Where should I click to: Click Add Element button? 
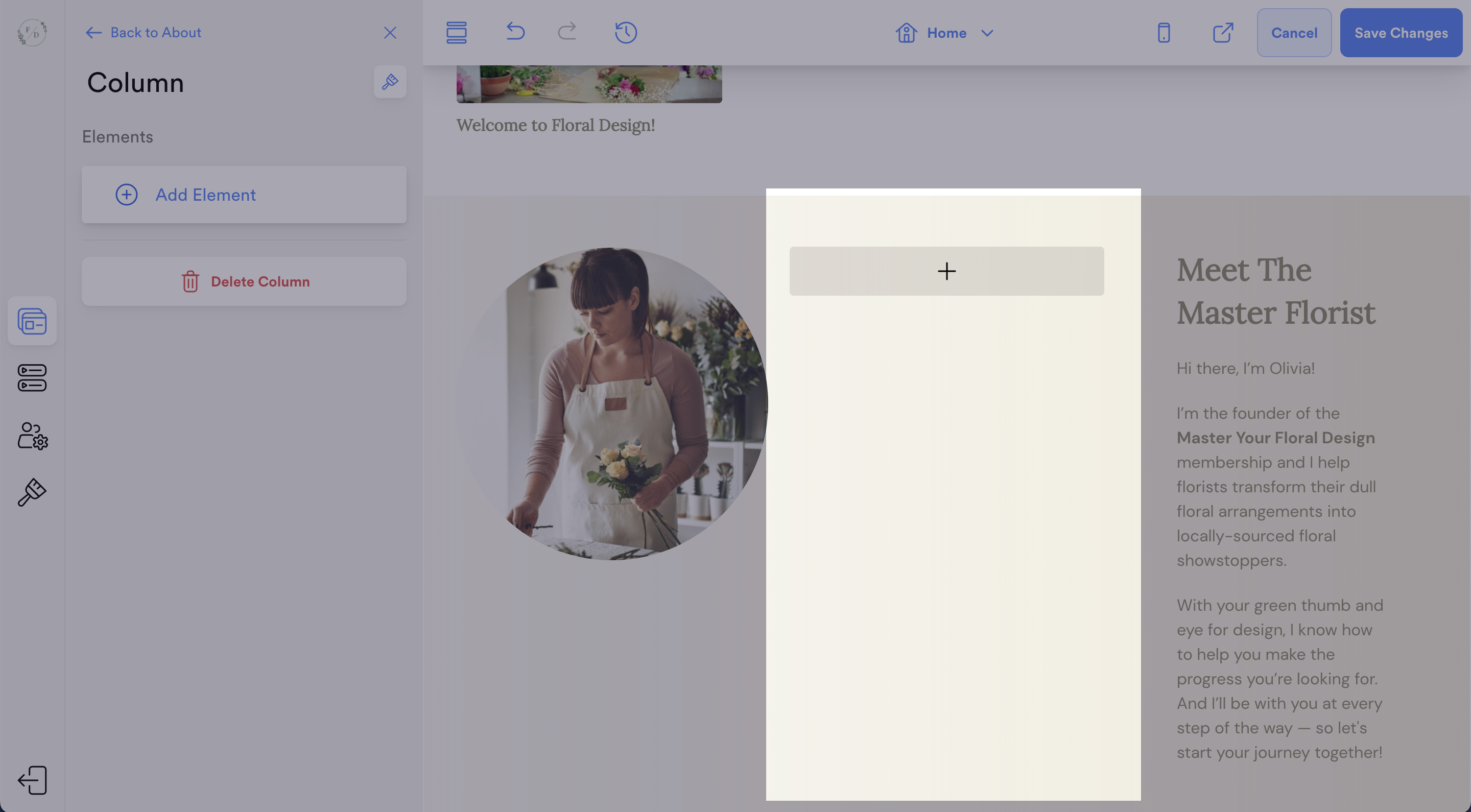coord(244,195)
